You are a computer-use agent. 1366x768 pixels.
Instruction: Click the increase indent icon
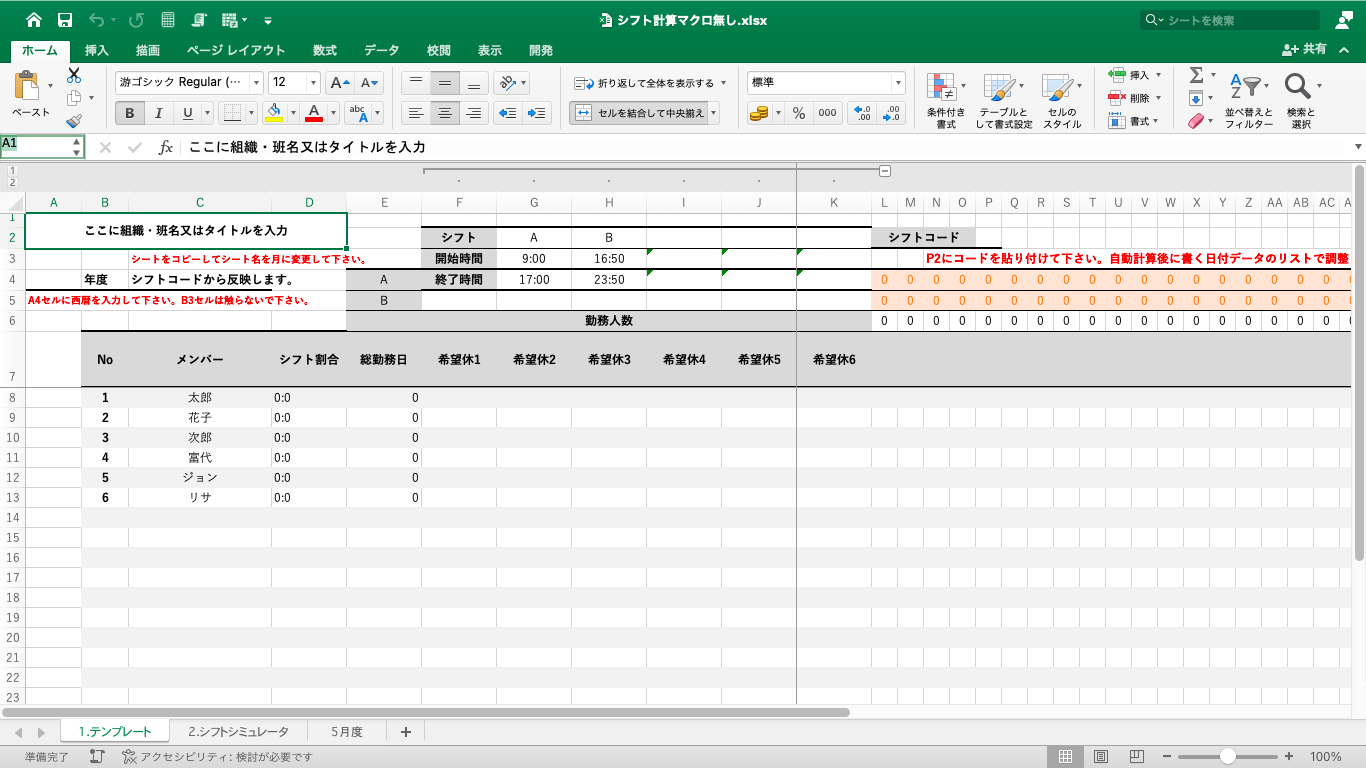(537, 113)
